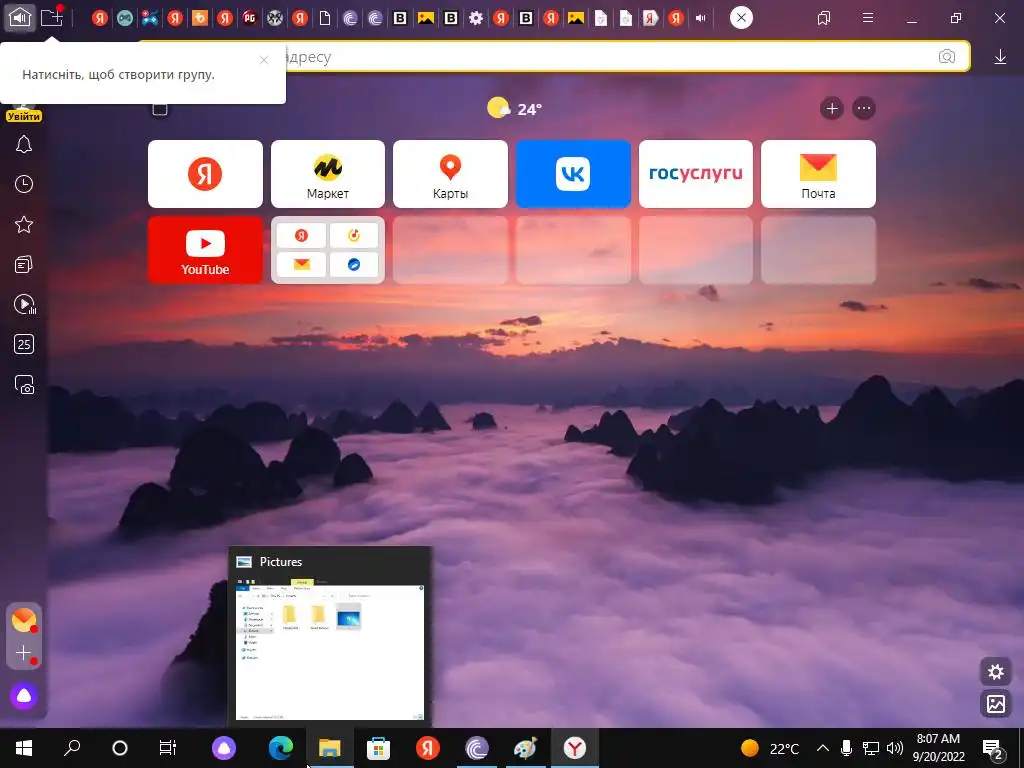Open the notifications bell in sidebar

pyautogui.click(x=24, y=144)
